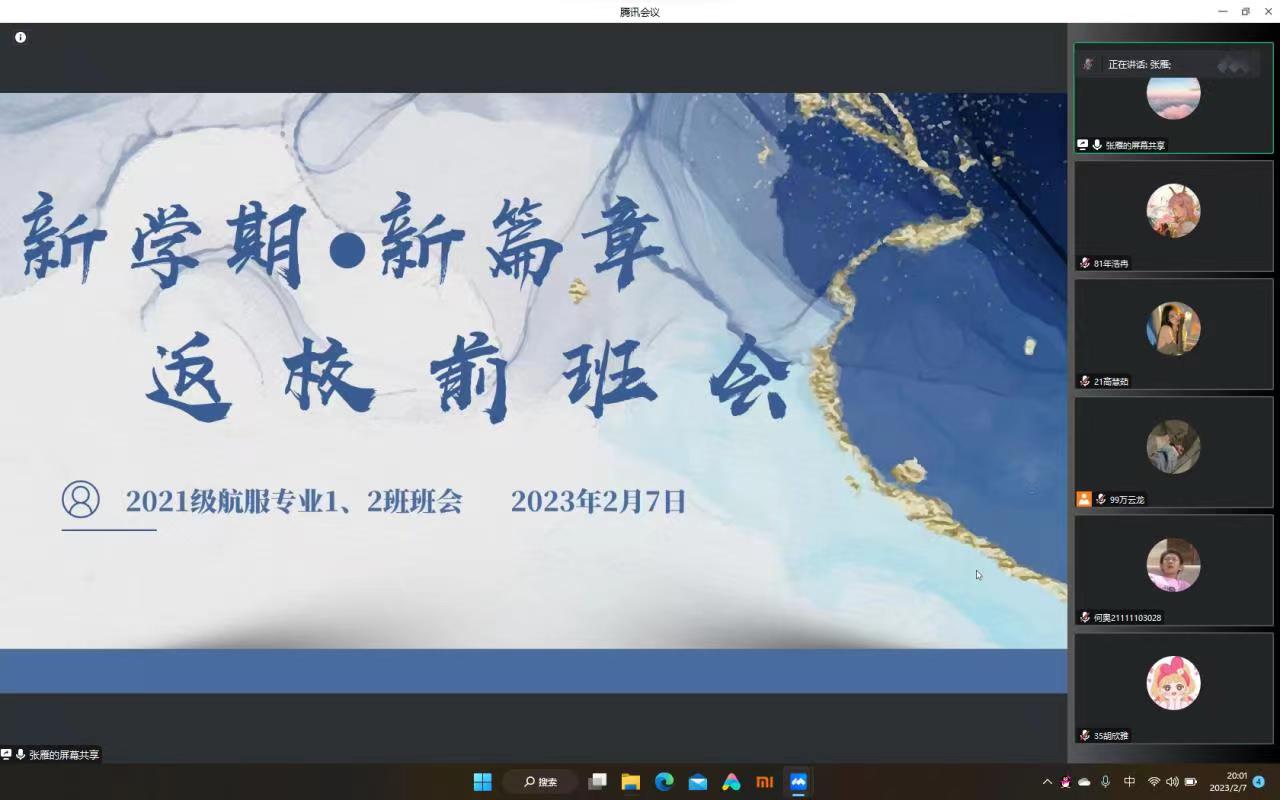Open the Windows Start menu

pyautogui.click(x=482, y=782)
